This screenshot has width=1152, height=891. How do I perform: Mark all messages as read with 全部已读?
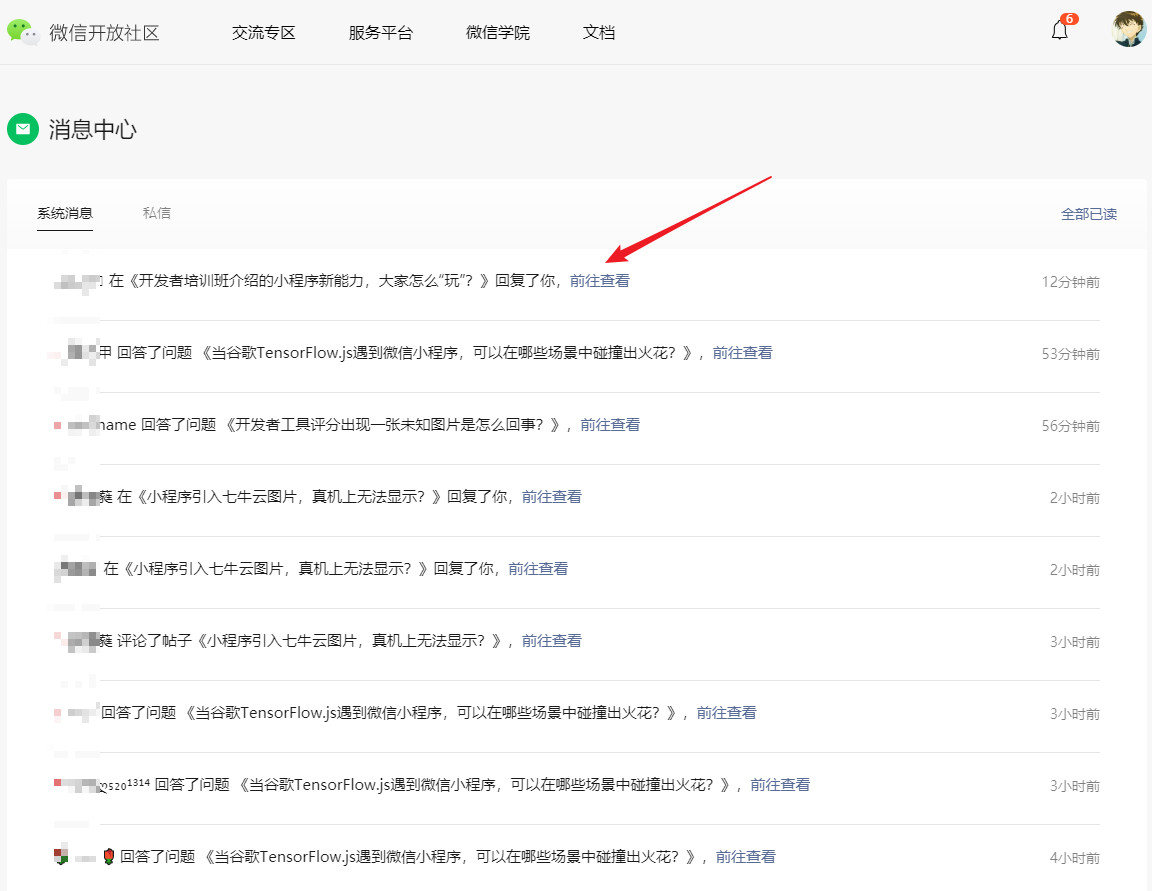point(1089,214)
